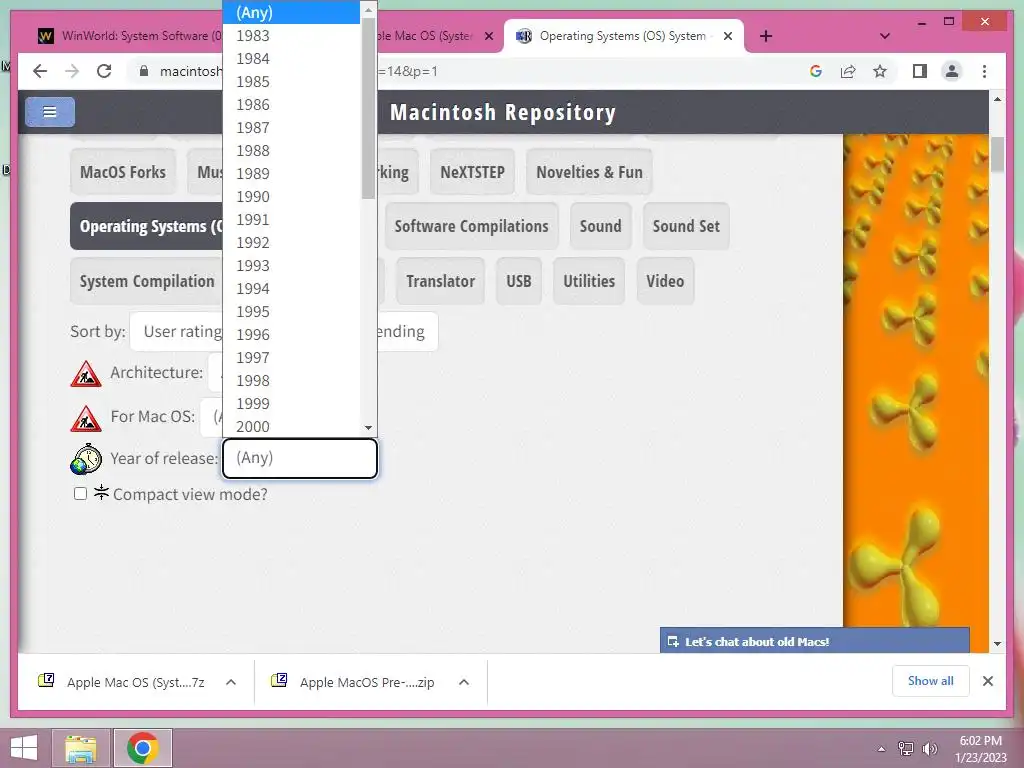
Task: Open Chrome side panel
Action: point(920,71)
